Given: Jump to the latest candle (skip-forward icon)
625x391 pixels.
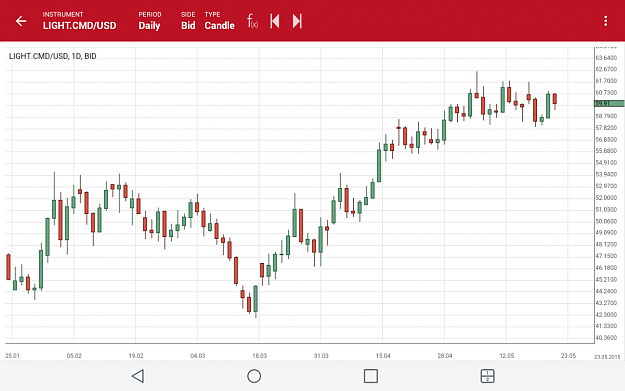Looking at the screenshot, I should coord(297,21).
